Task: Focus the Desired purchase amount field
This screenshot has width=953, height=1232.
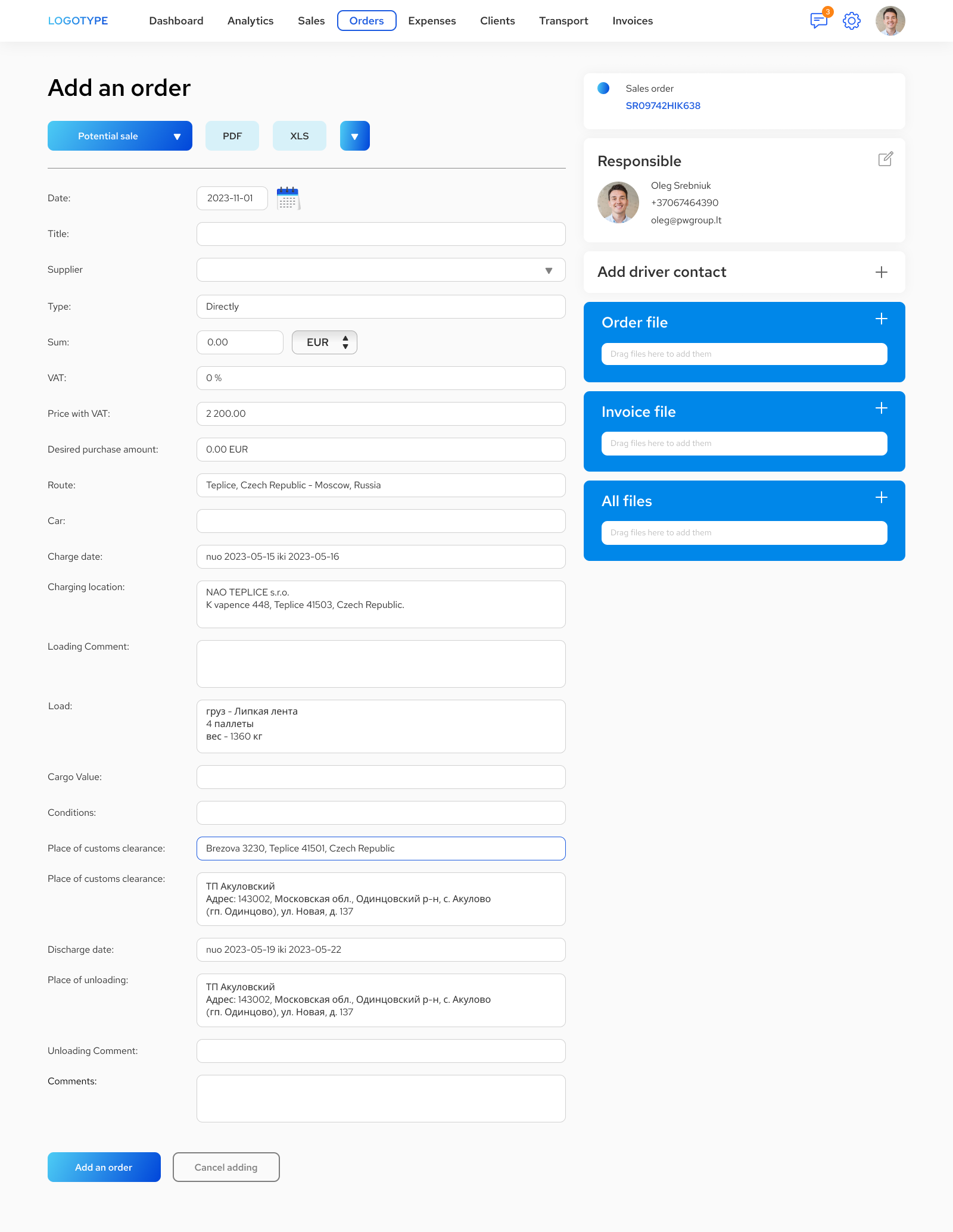Action: pos(381,450)
